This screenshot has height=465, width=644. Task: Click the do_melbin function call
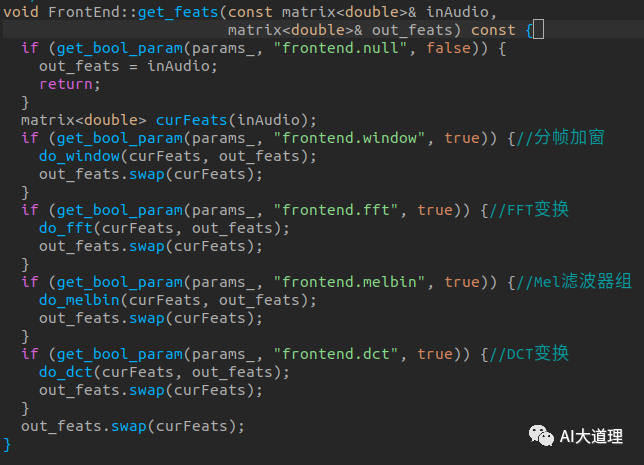click(79, 300)
